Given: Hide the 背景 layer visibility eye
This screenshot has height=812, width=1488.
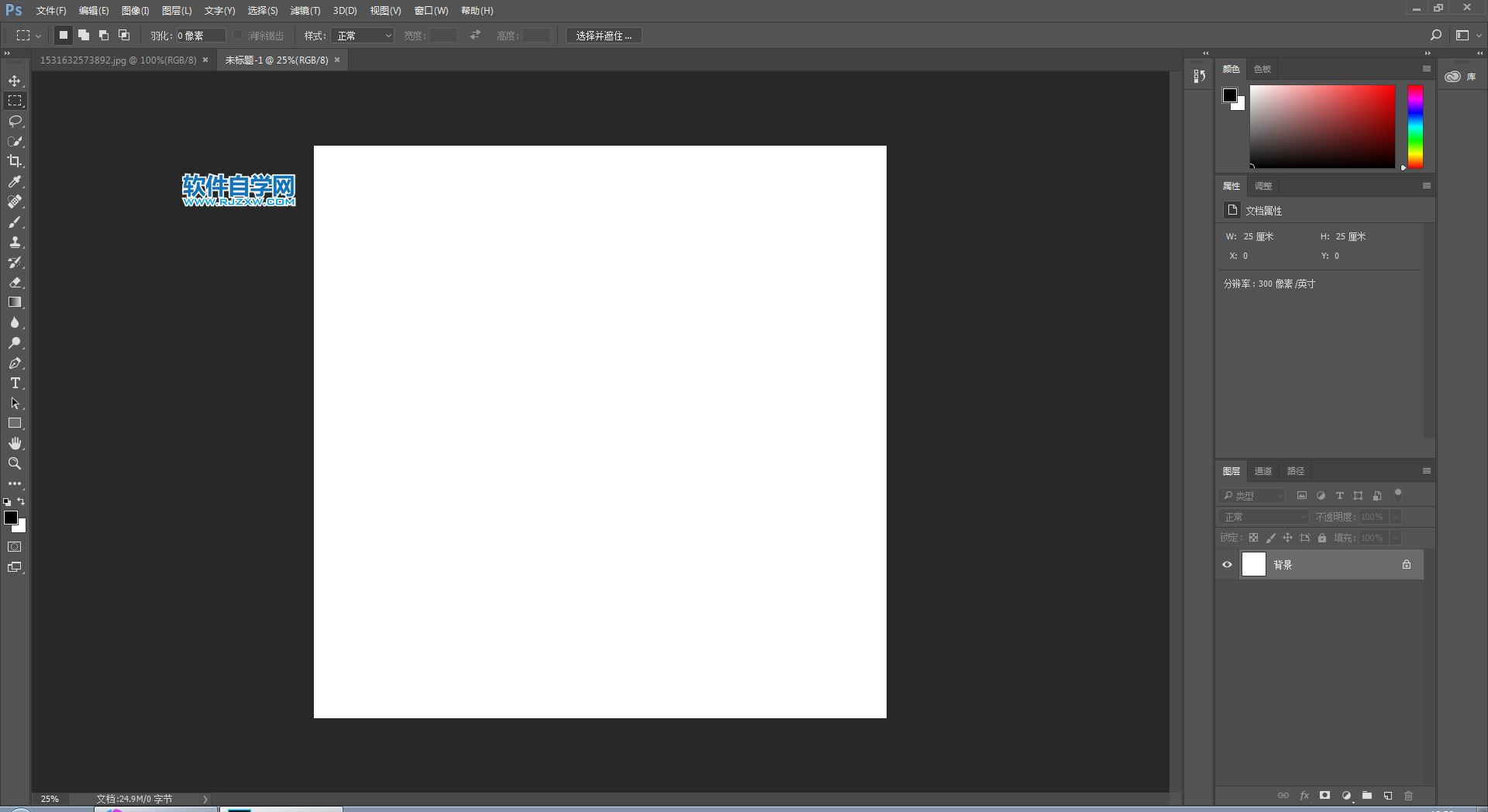Looking at the screenshot, I should (1227, 565).
